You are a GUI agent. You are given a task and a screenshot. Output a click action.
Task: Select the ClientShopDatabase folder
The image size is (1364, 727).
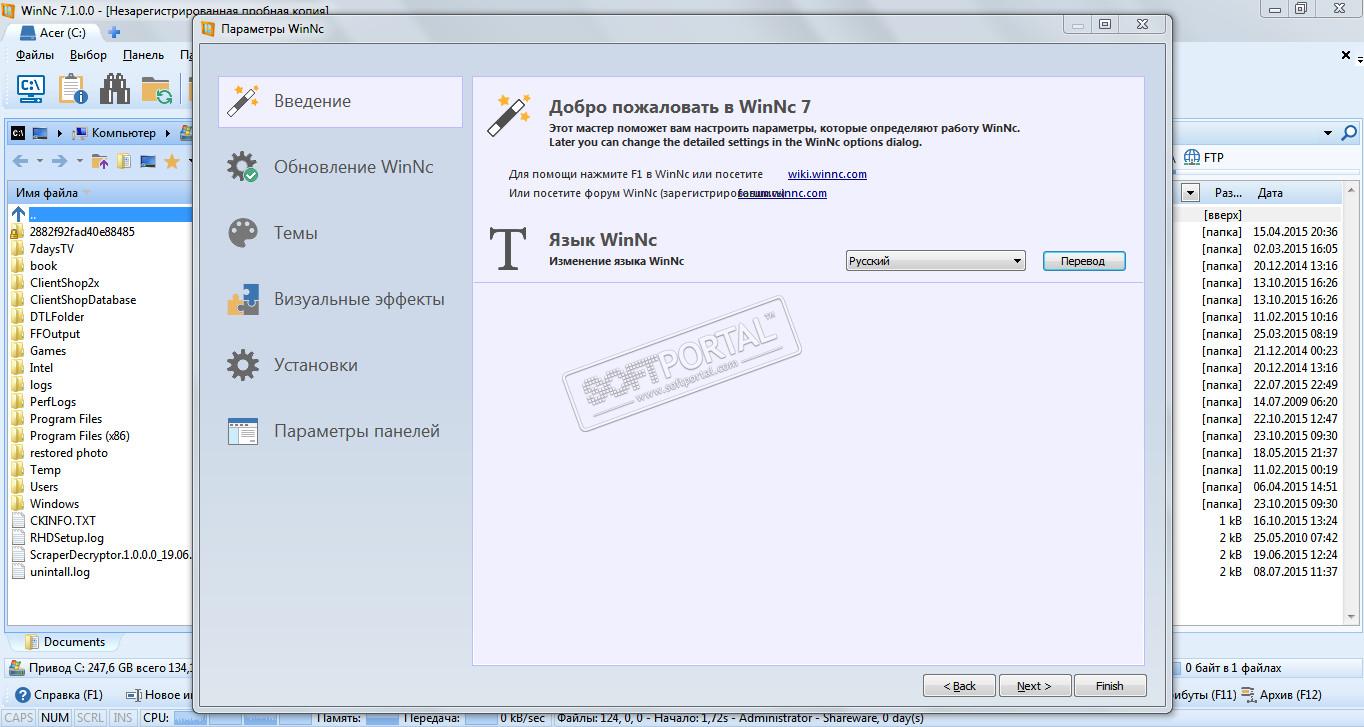coord(83,299)
